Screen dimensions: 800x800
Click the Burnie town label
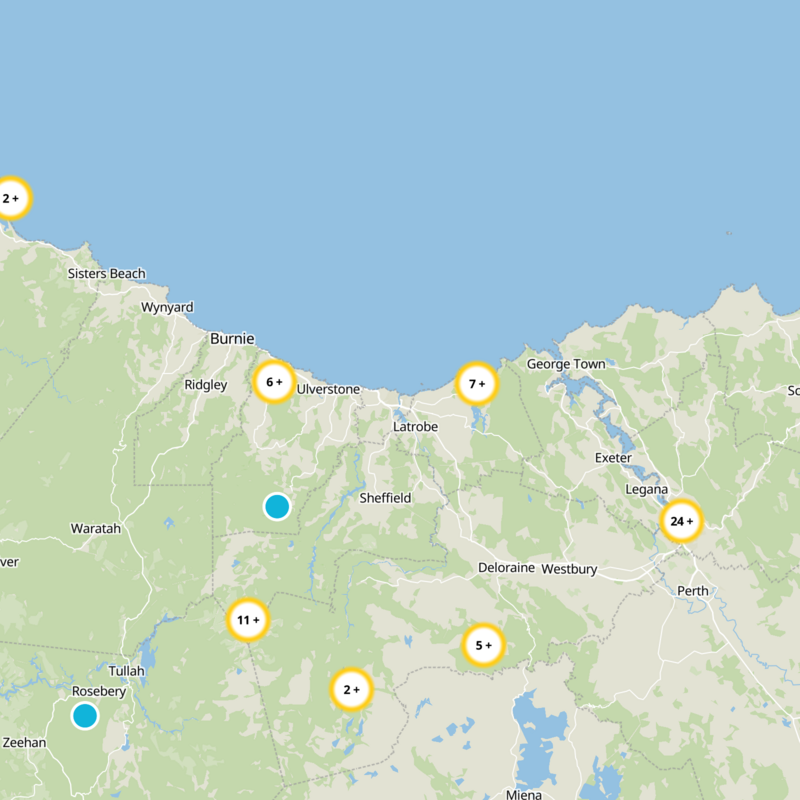[232, 340]
